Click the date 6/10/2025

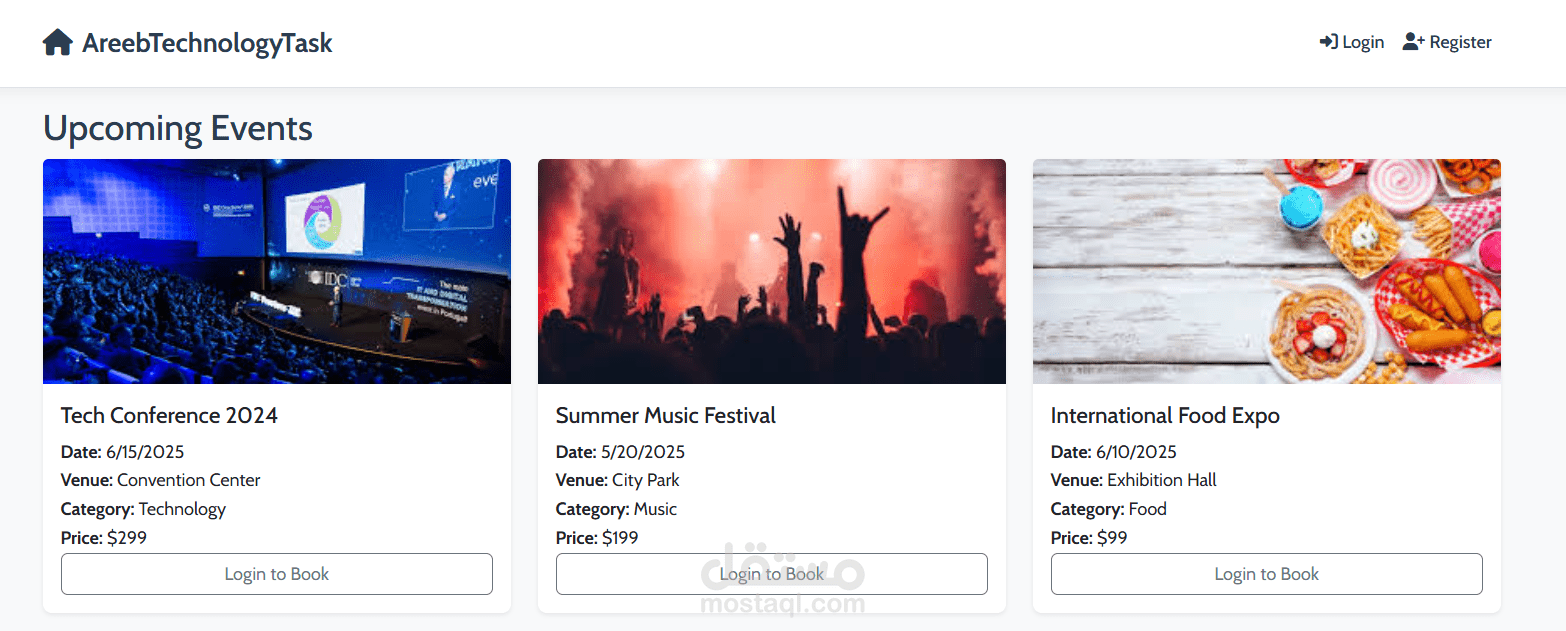point(1136,452)
